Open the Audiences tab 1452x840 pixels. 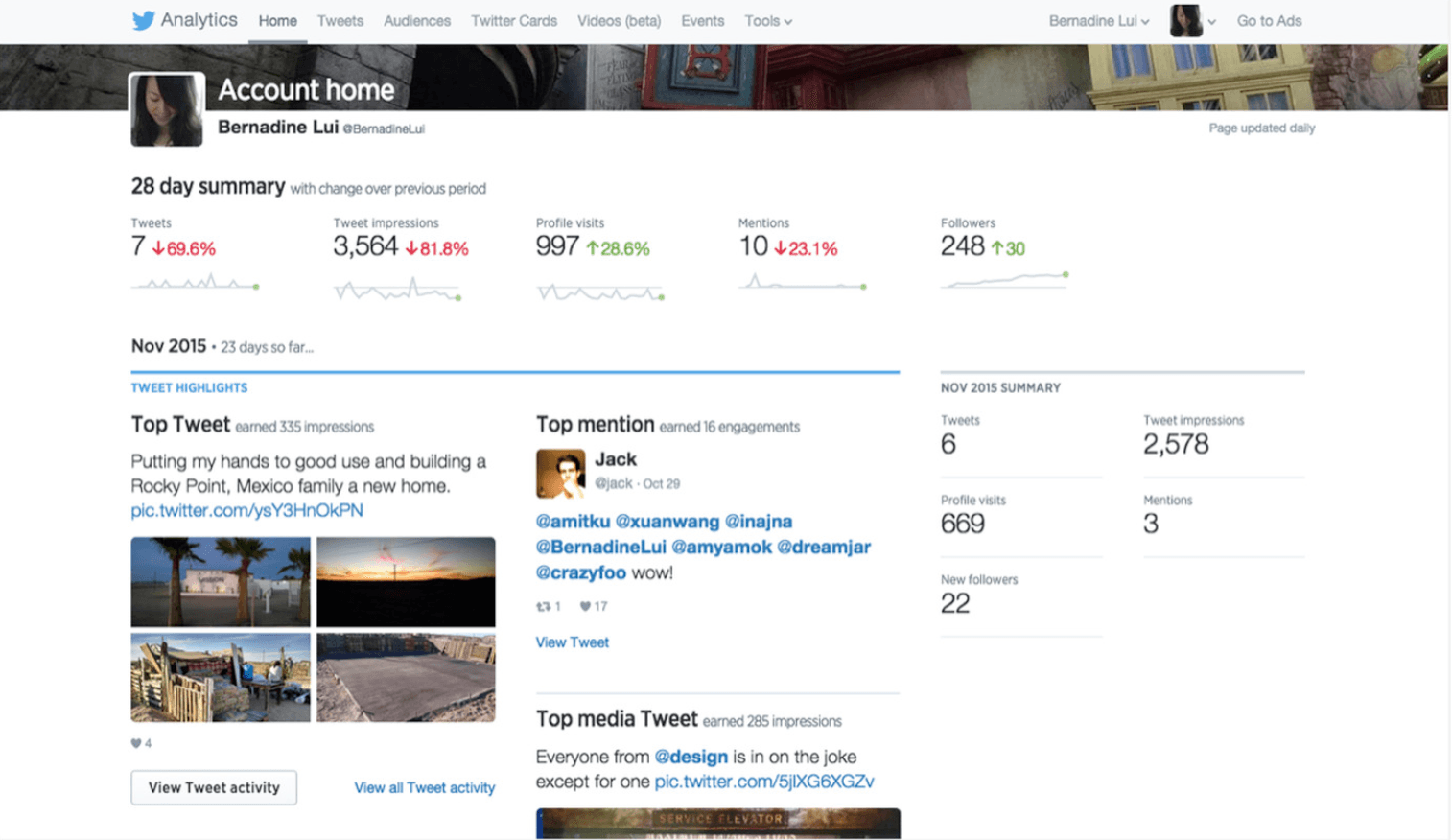click(x=416, y=20)
